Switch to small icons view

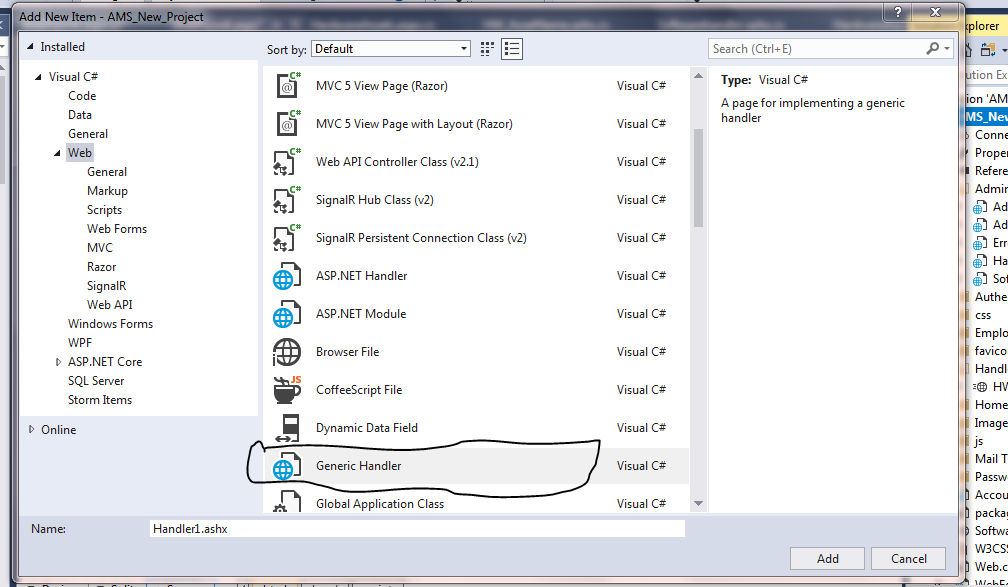(487, 49)
